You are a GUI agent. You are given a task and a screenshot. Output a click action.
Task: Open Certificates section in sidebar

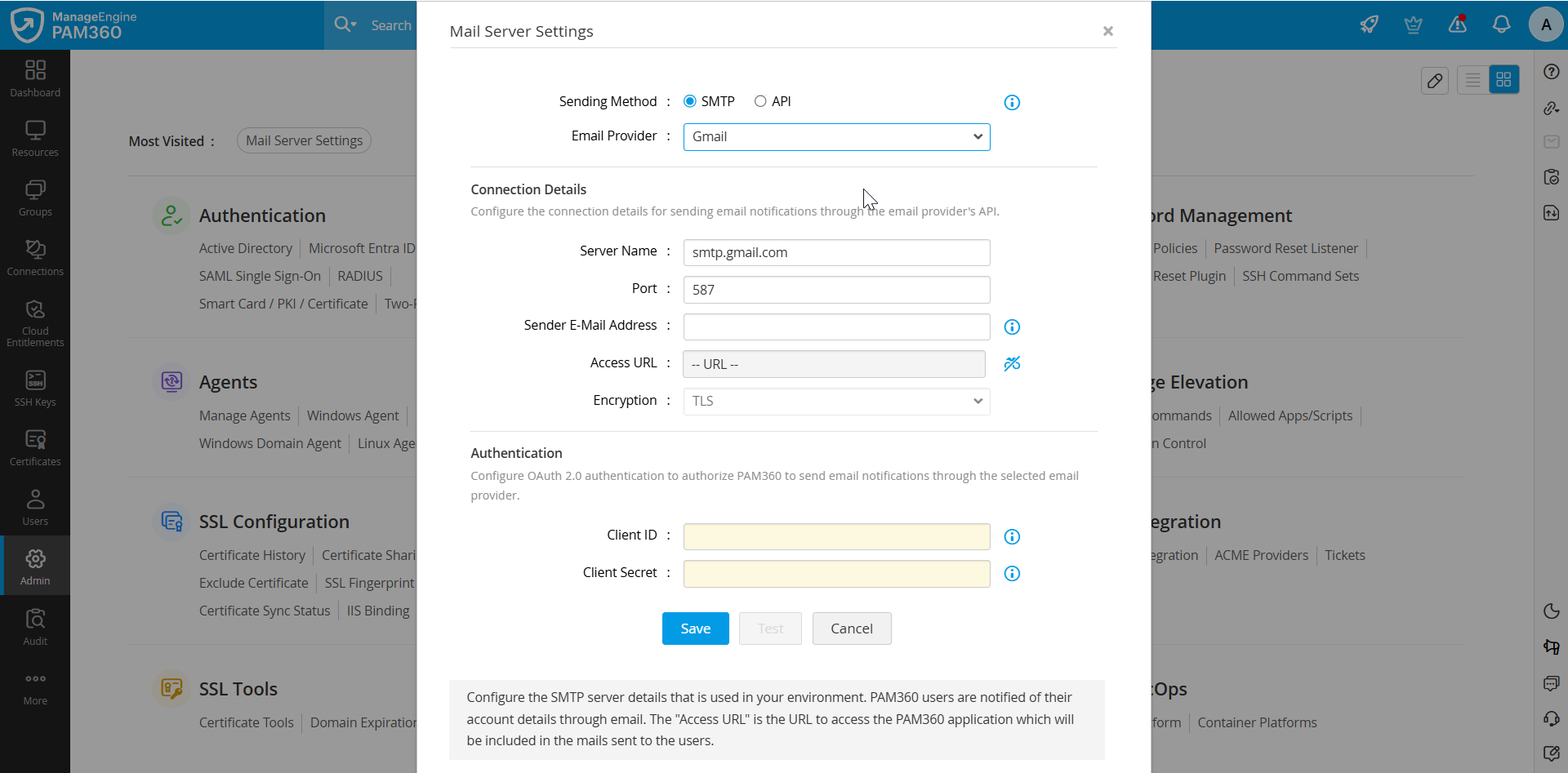click(35, 448)
